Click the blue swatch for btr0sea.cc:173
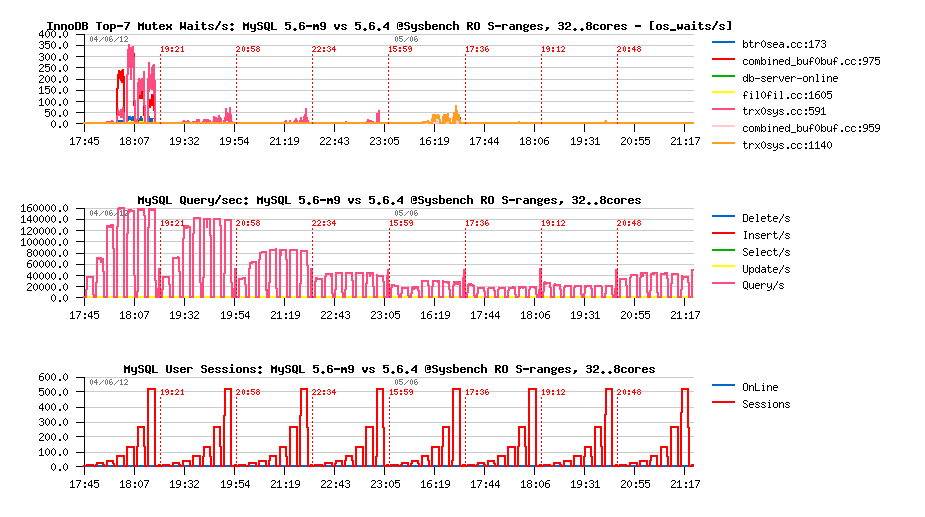This screenshot has width=925, height=517. (723, 42)
